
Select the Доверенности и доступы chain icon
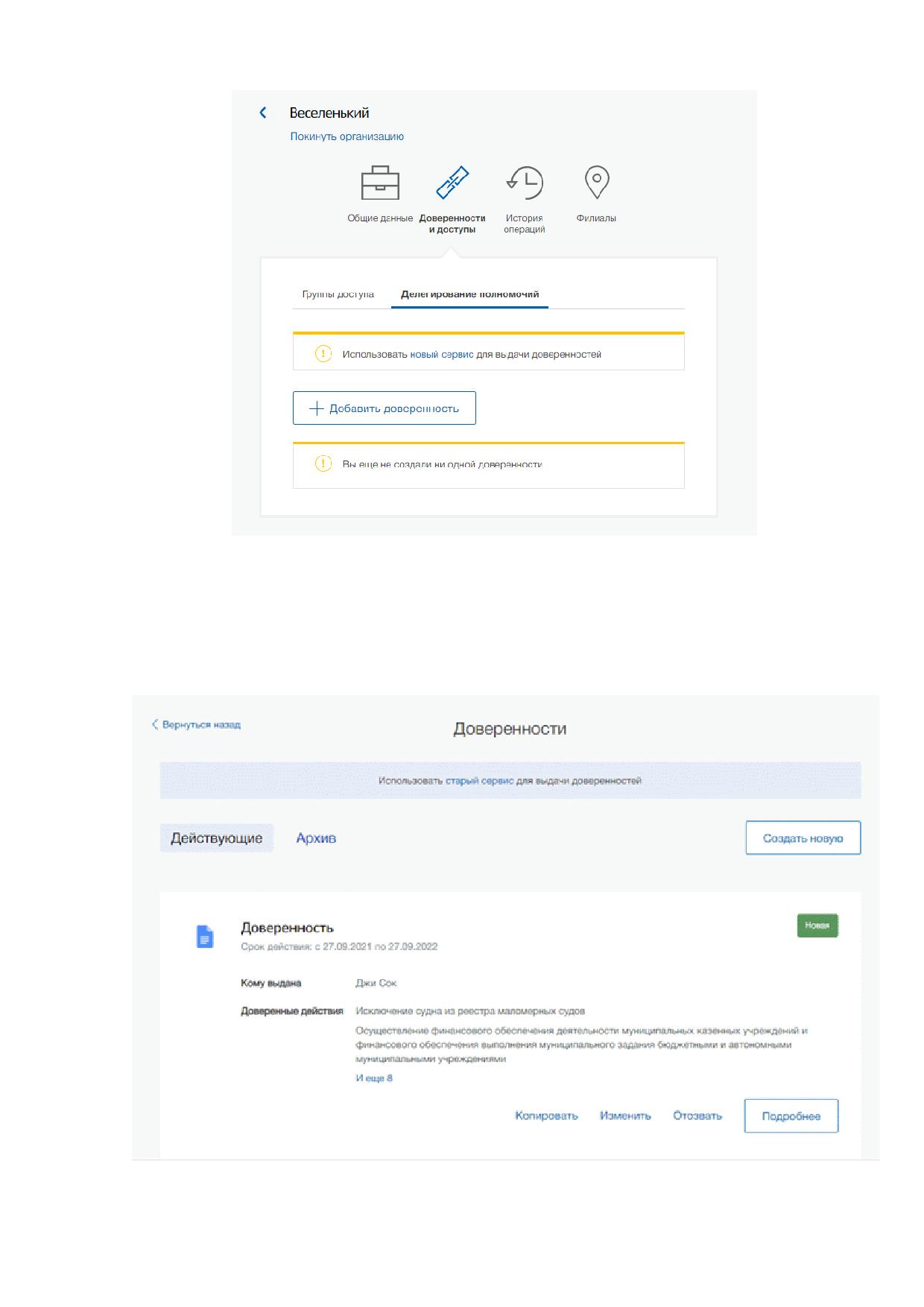point(452,183)
